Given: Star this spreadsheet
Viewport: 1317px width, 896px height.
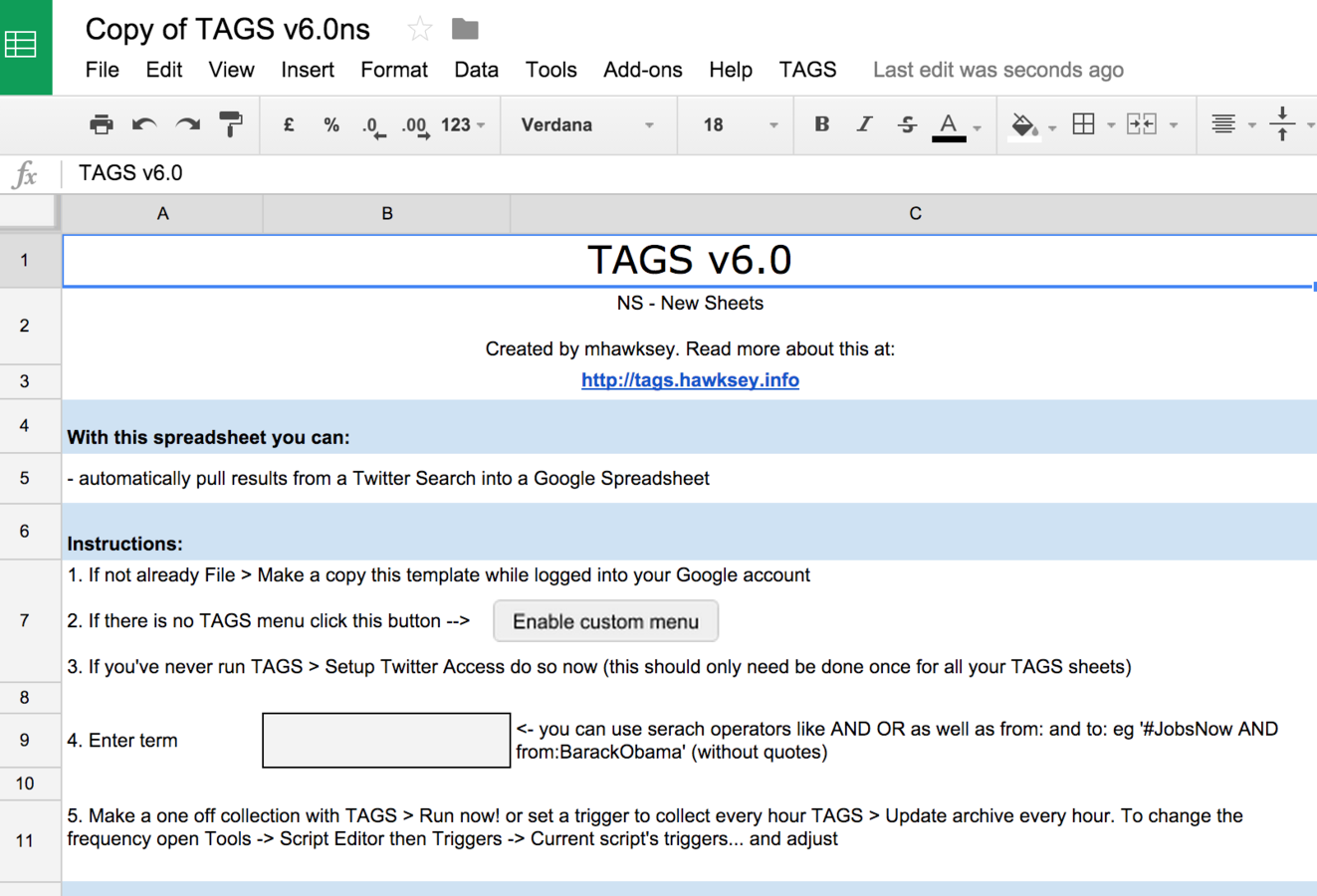Looking at the screenshot, I should point(419,29).
